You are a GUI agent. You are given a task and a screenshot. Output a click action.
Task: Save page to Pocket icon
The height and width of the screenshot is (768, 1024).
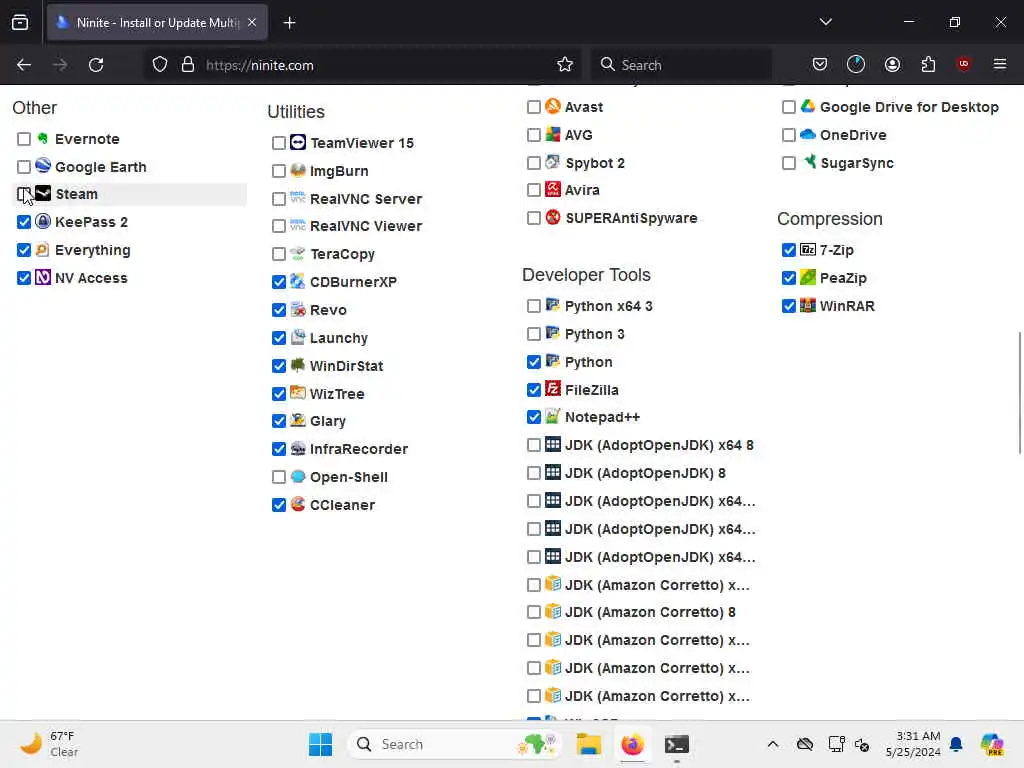pyautogui.click(x=820, y=65)
